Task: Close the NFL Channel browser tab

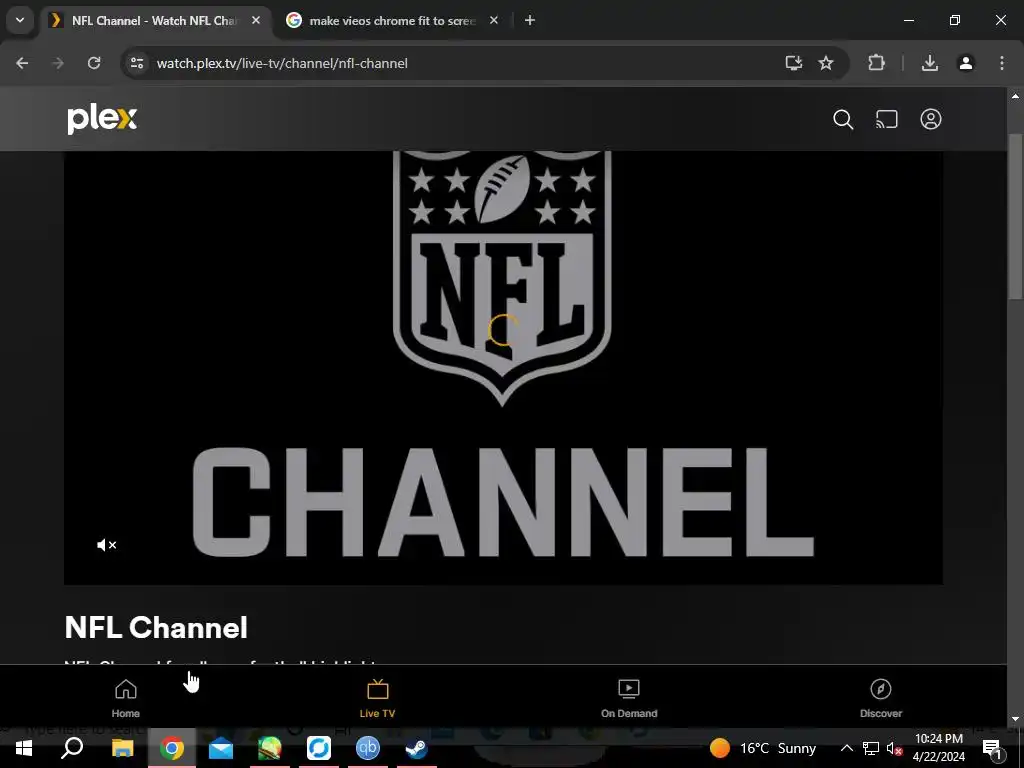Action: (256, 21)
